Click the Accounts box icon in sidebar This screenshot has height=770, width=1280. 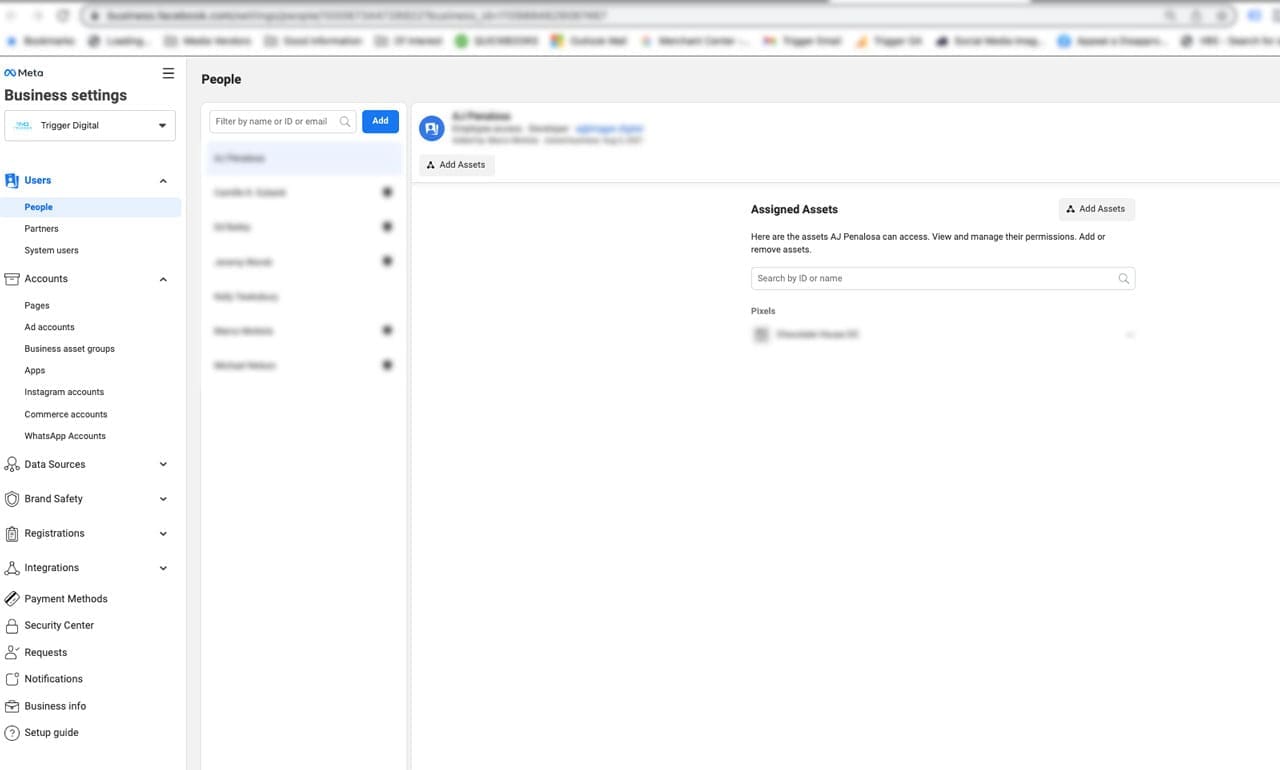(x=11, y=279)
